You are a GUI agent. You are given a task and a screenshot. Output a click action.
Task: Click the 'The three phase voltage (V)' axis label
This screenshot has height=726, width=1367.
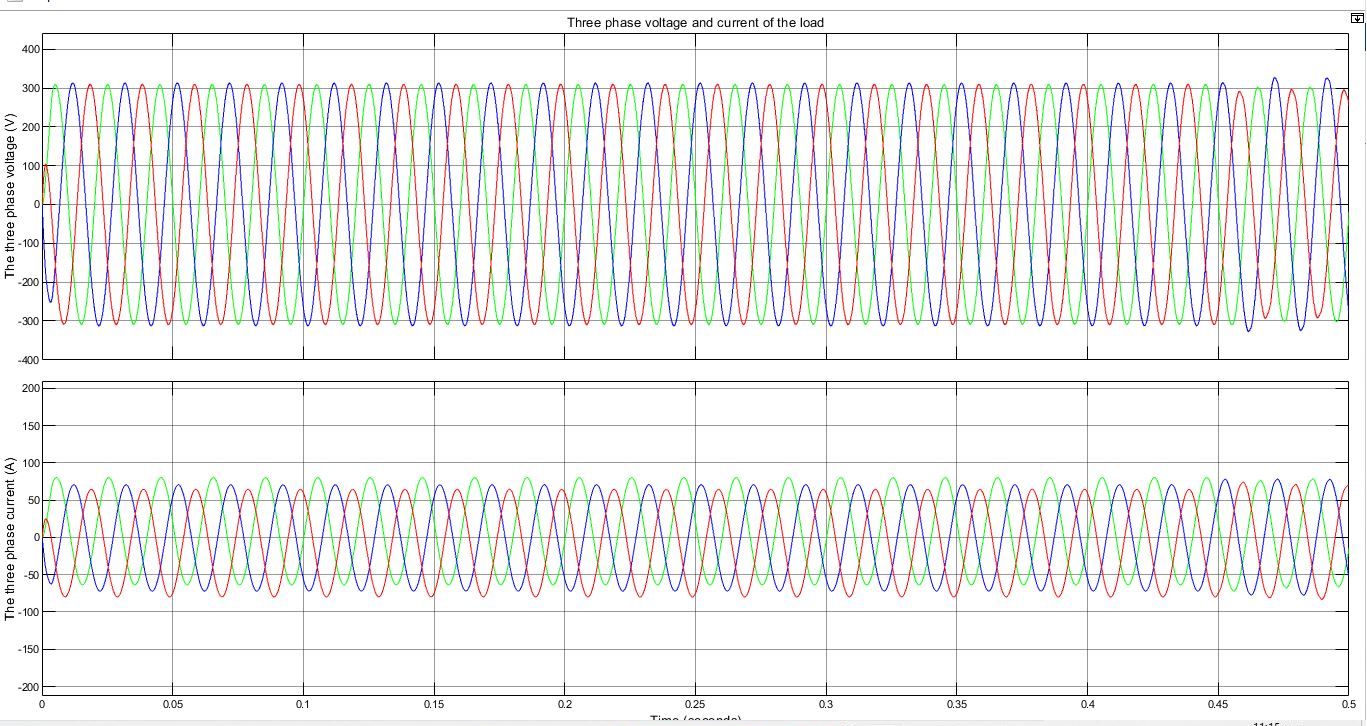[x=10, y=196]
